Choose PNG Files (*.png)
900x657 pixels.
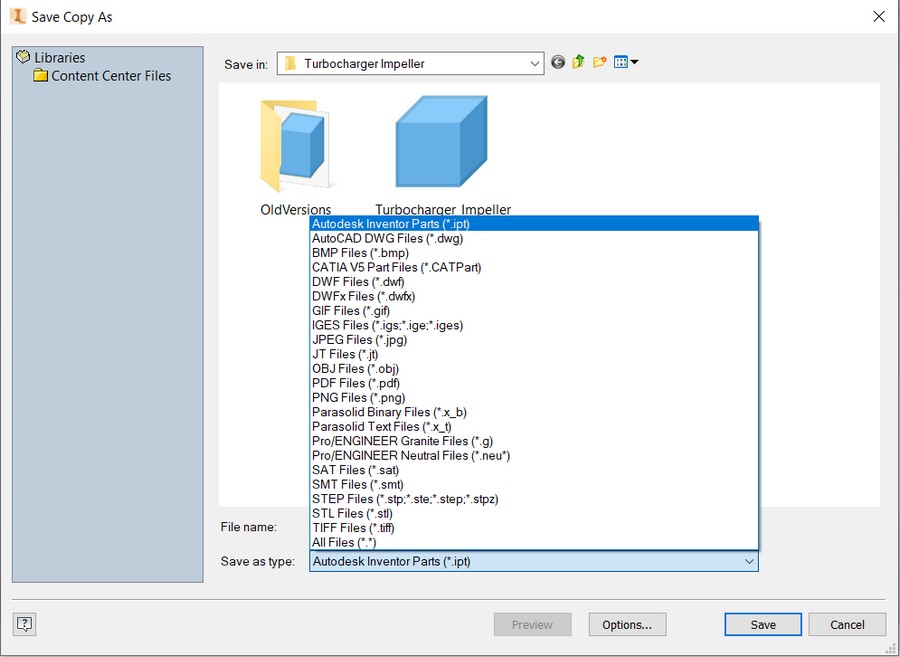pyautogui.click(x=534, y=398)
